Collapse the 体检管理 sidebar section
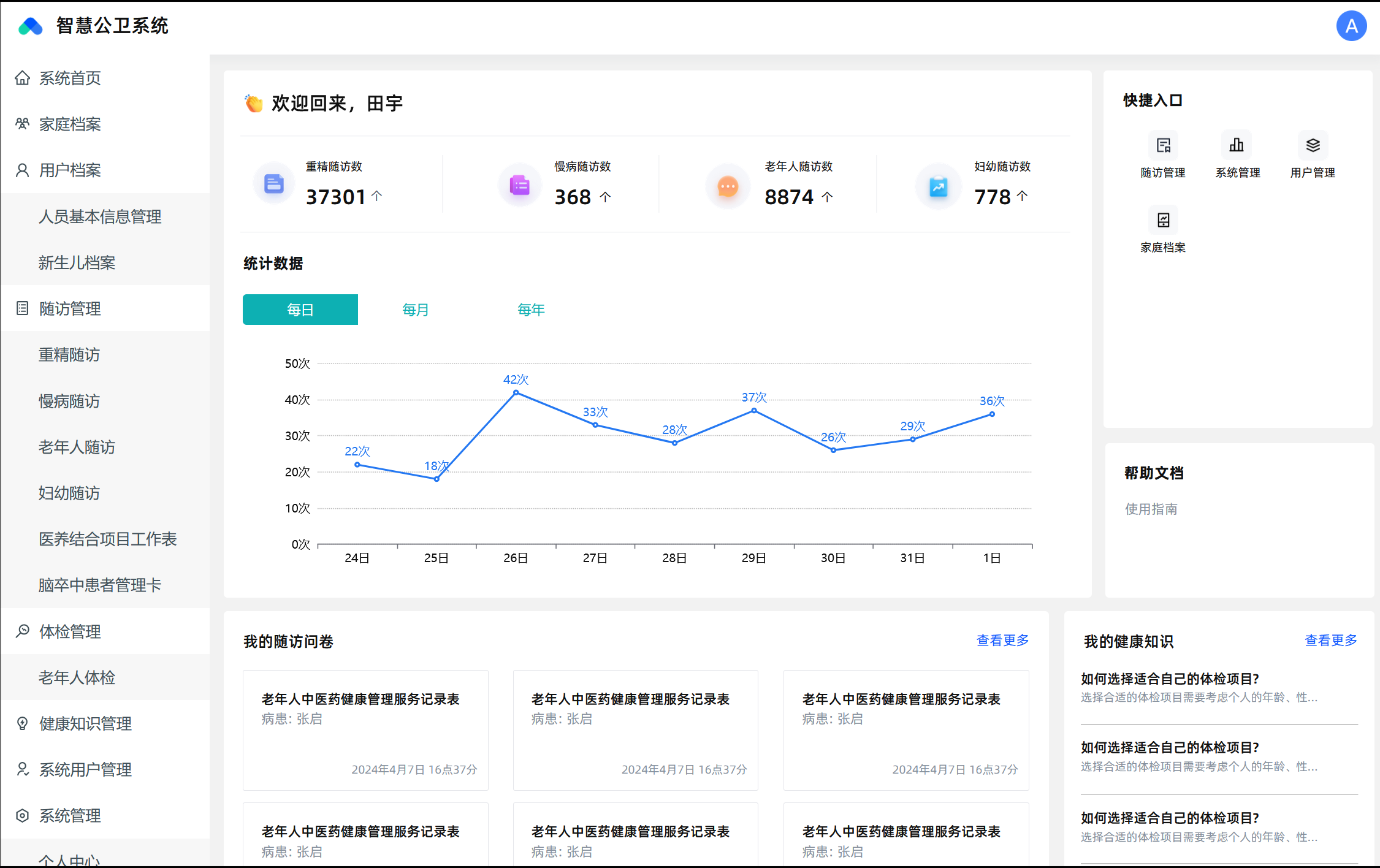Viewport: 1380px width, 868px height. pyautogui.click(x=70, y=631)
